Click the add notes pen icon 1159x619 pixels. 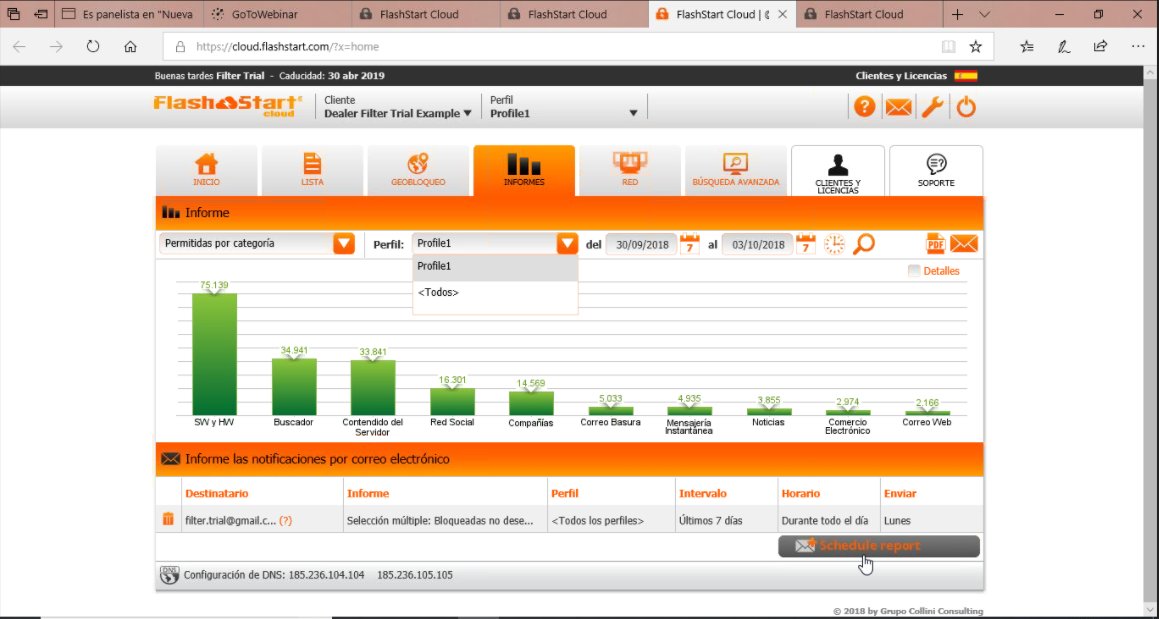[x=1064, y=47]
